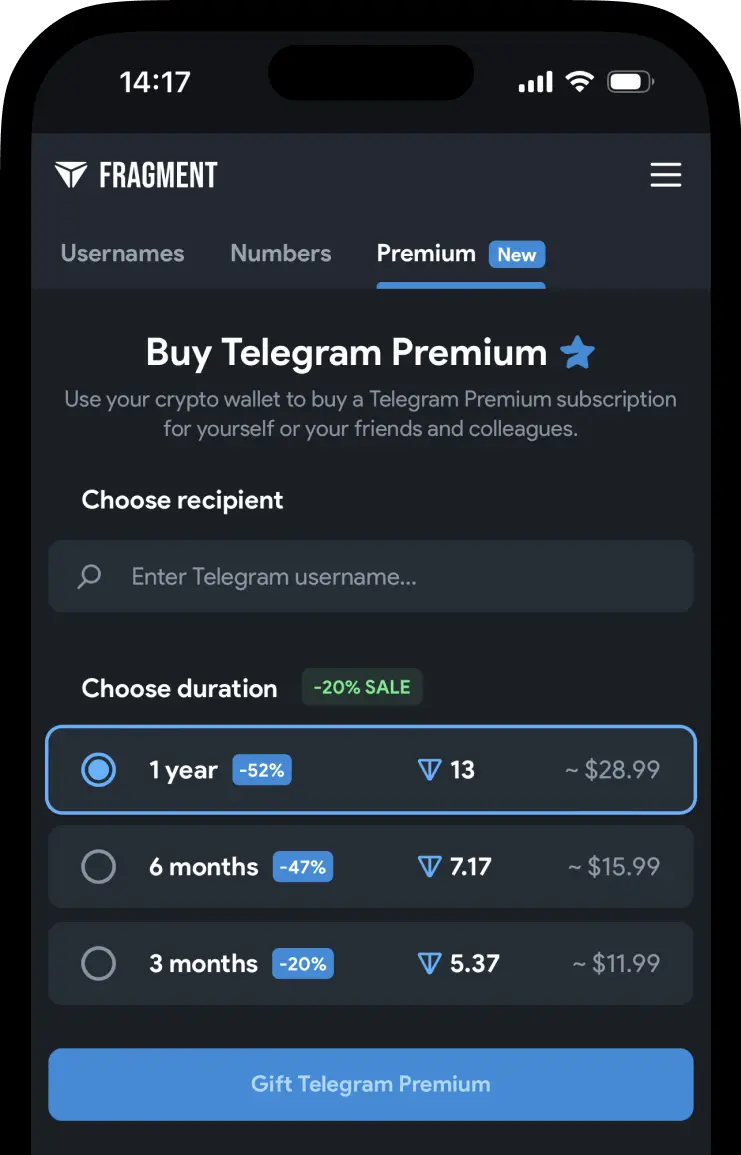This screenshot has height=1155, width=741.
Task: Click the magnifier icon in the username field
Action: click(x=89, y=576)
